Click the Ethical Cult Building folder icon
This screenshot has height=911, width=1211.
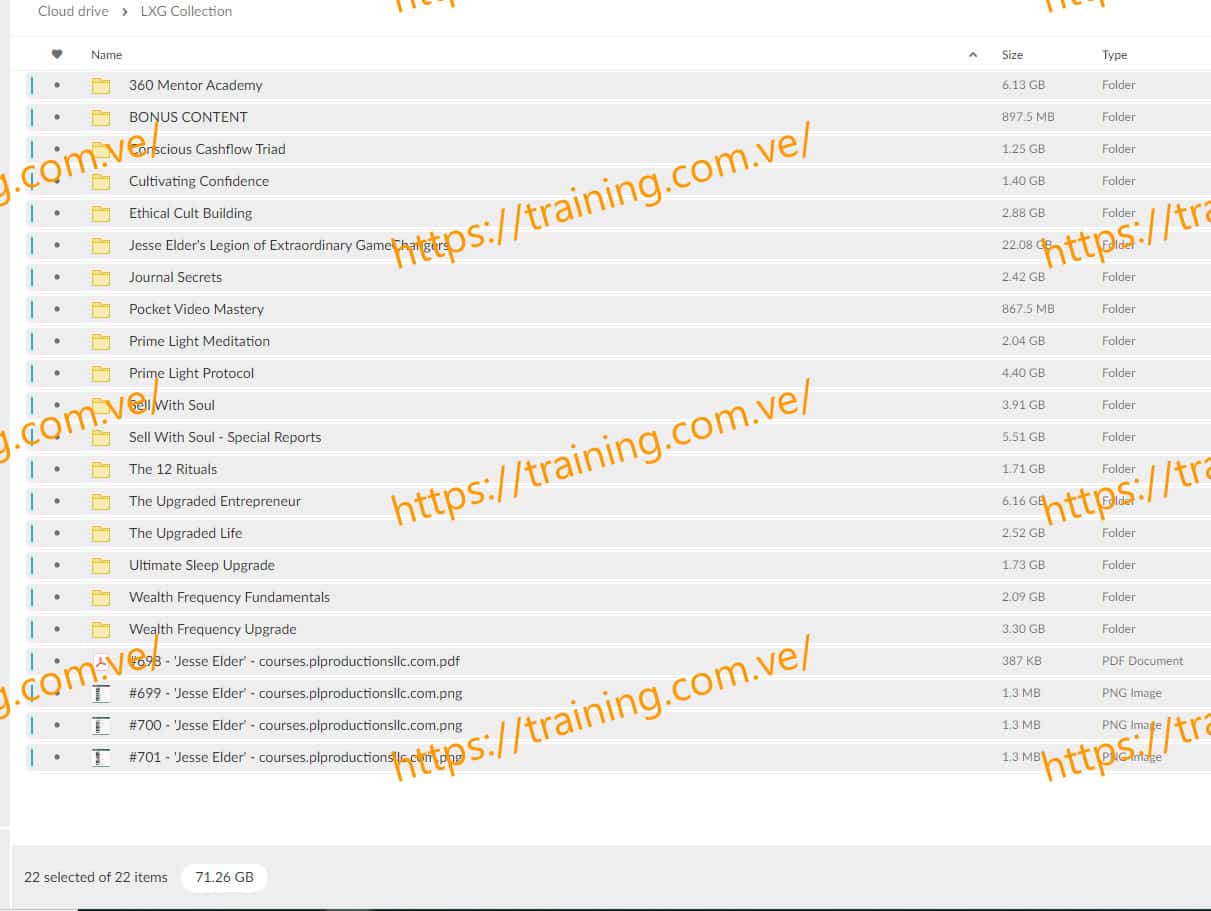[x=101, y=214]
